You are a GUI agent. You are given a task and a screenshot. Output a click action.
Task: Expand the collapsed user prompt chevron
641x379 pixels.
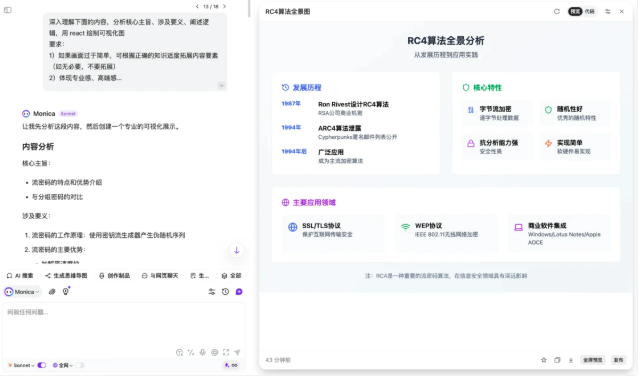tap(221, 85)
